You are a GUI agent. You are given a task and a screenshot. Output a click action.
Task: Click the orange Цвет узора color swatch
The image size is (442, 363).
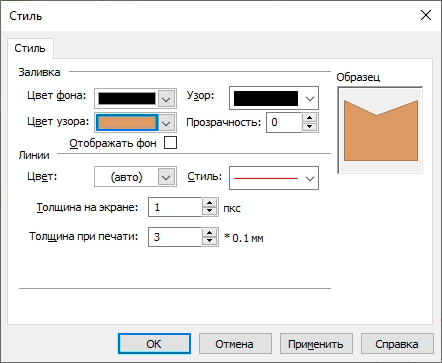[x=127, y=123]
